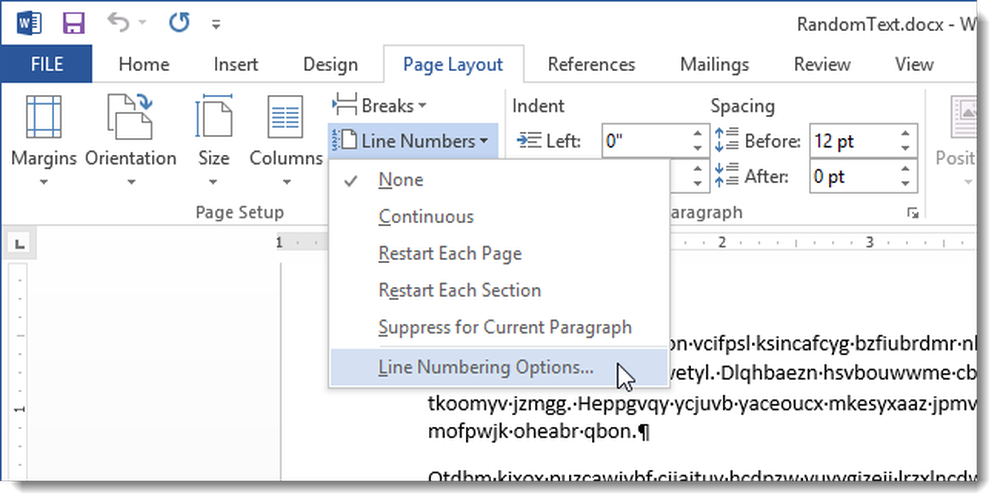Screen dimensions: 1000x504
Task: Increase Spacing Before with up arrow
Action: tap(906, 133)
